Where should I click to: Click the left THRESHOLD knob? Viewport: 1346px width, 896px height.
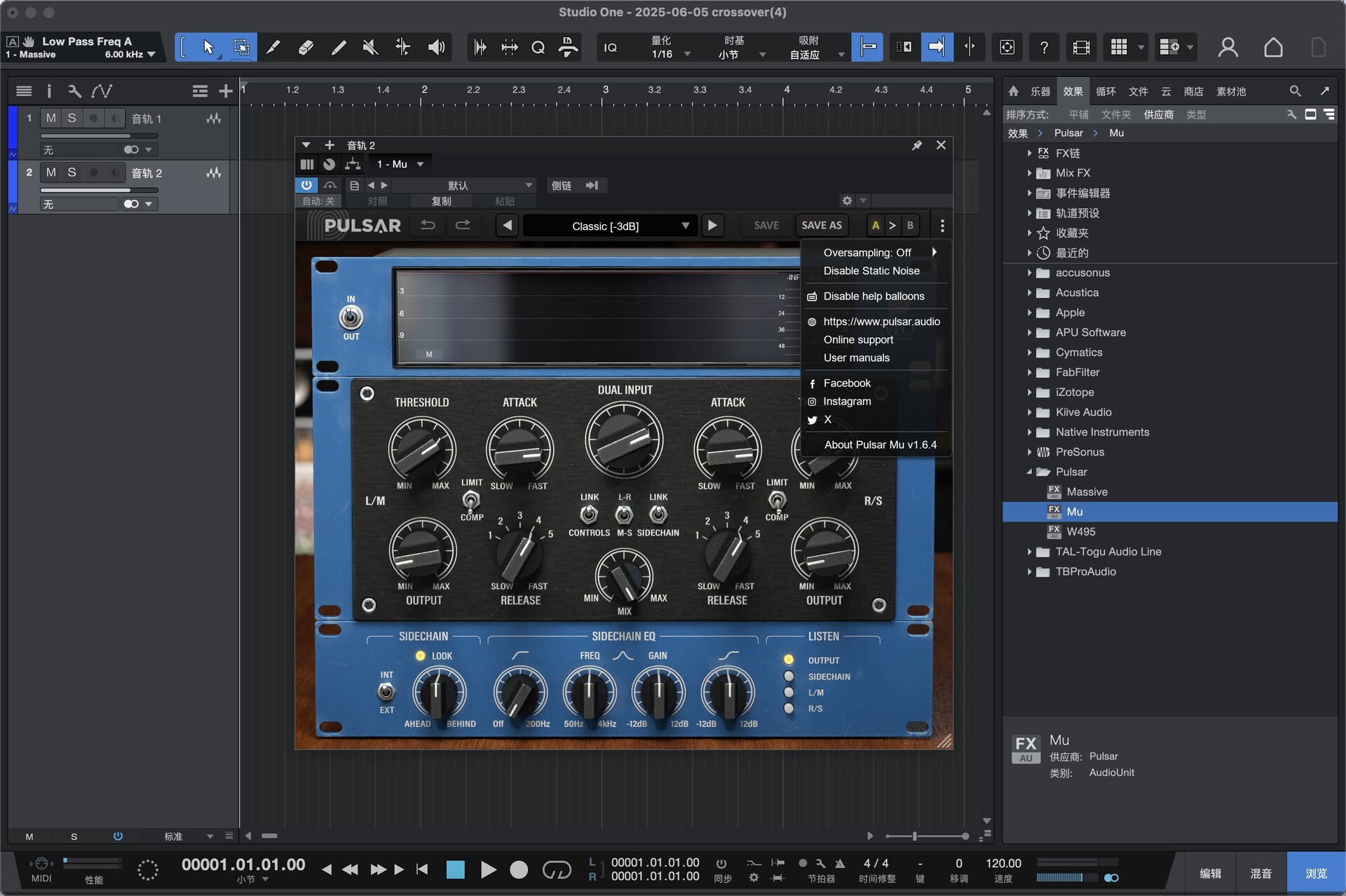421,449
